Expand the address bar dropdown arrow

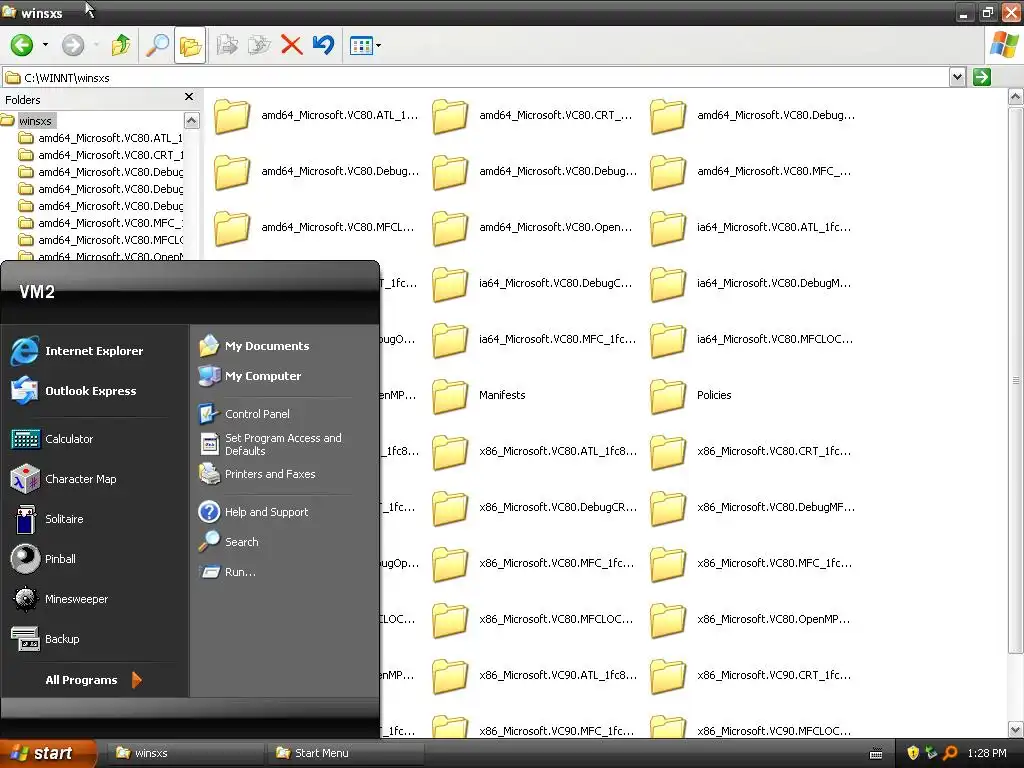(x=957, y=77)
